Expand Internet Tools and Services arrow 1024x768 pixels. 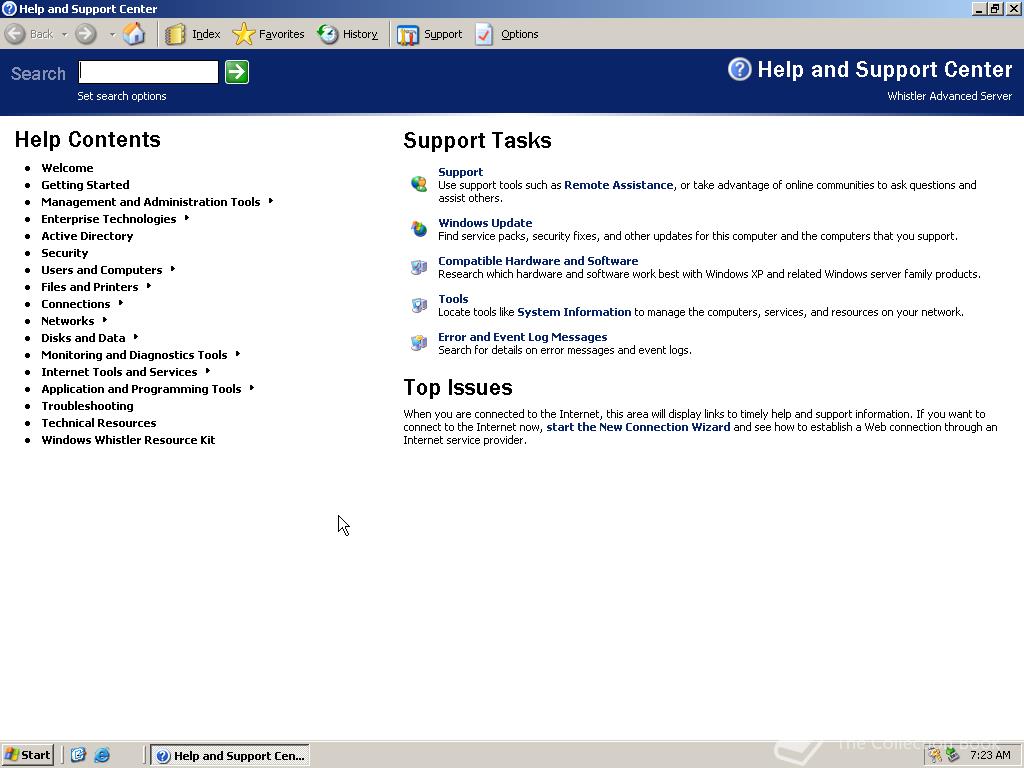(x=208, y=371)
